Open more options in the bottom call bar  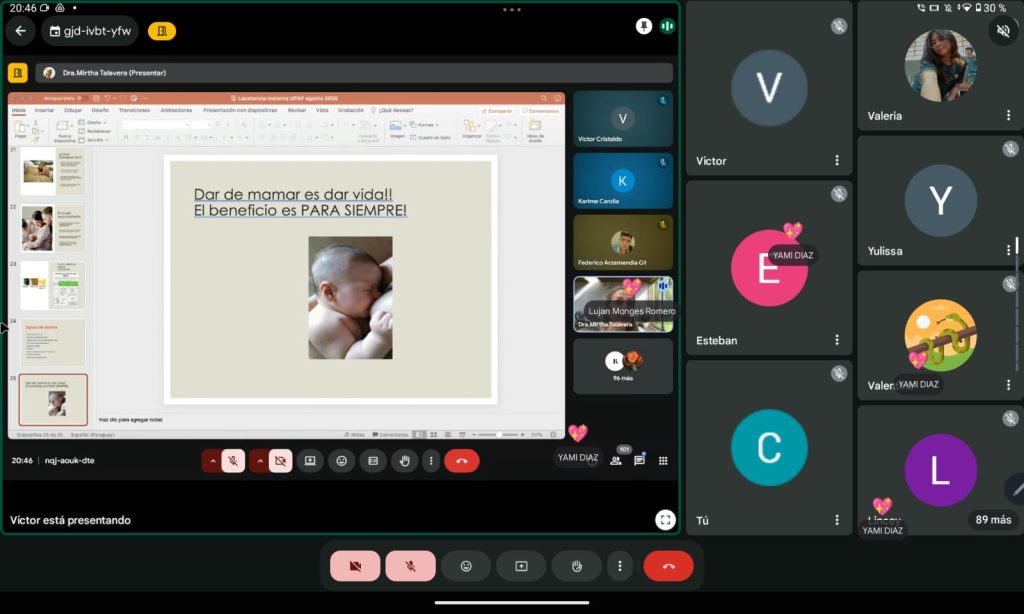point(620,566)
